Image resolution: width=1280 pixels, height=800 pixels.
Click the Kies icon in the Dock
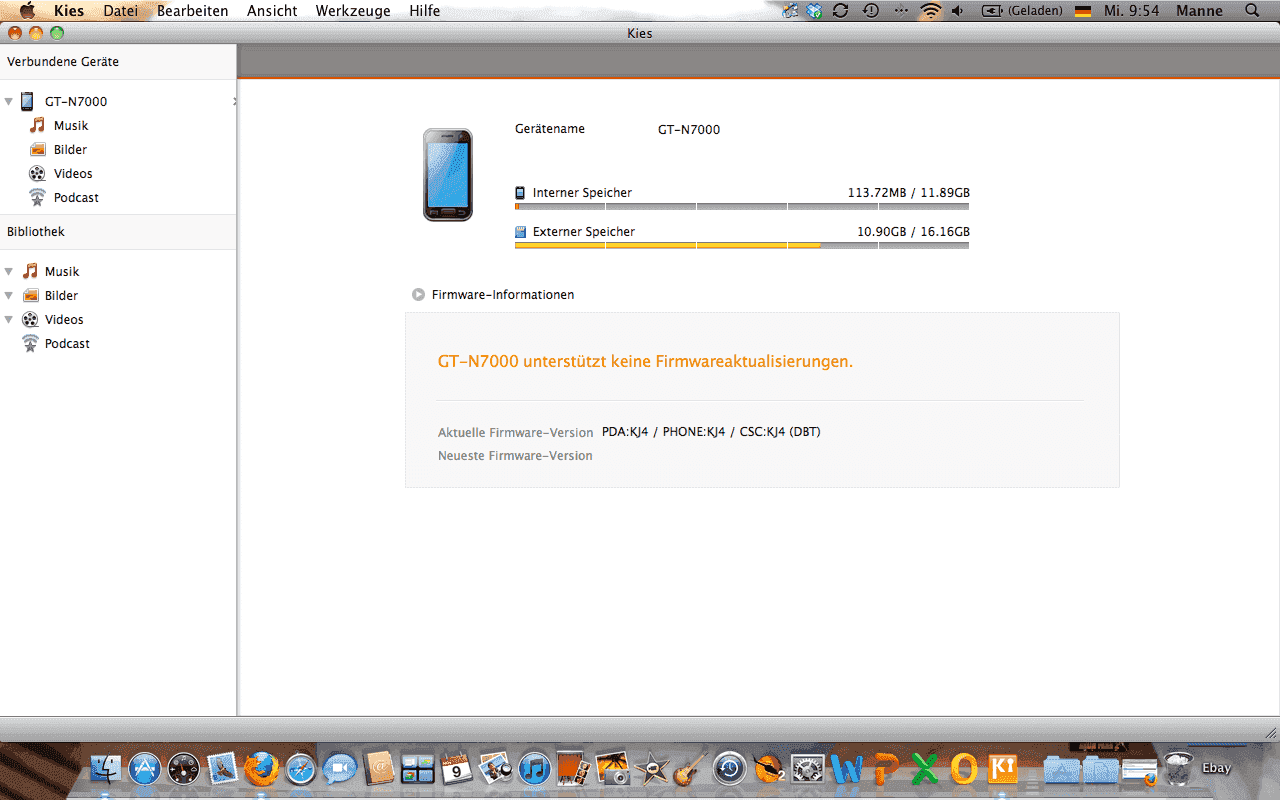(1003, 769)
